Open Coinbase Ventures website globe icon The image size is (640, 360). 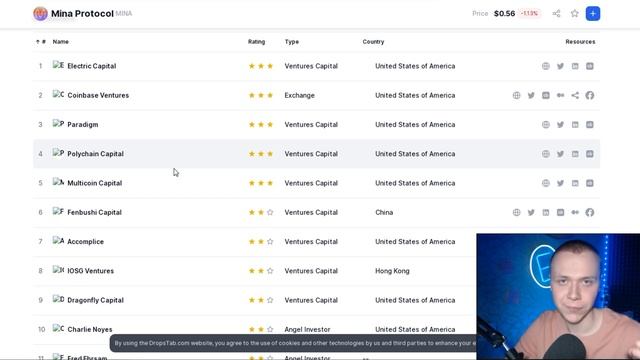[x=516, y=96]
